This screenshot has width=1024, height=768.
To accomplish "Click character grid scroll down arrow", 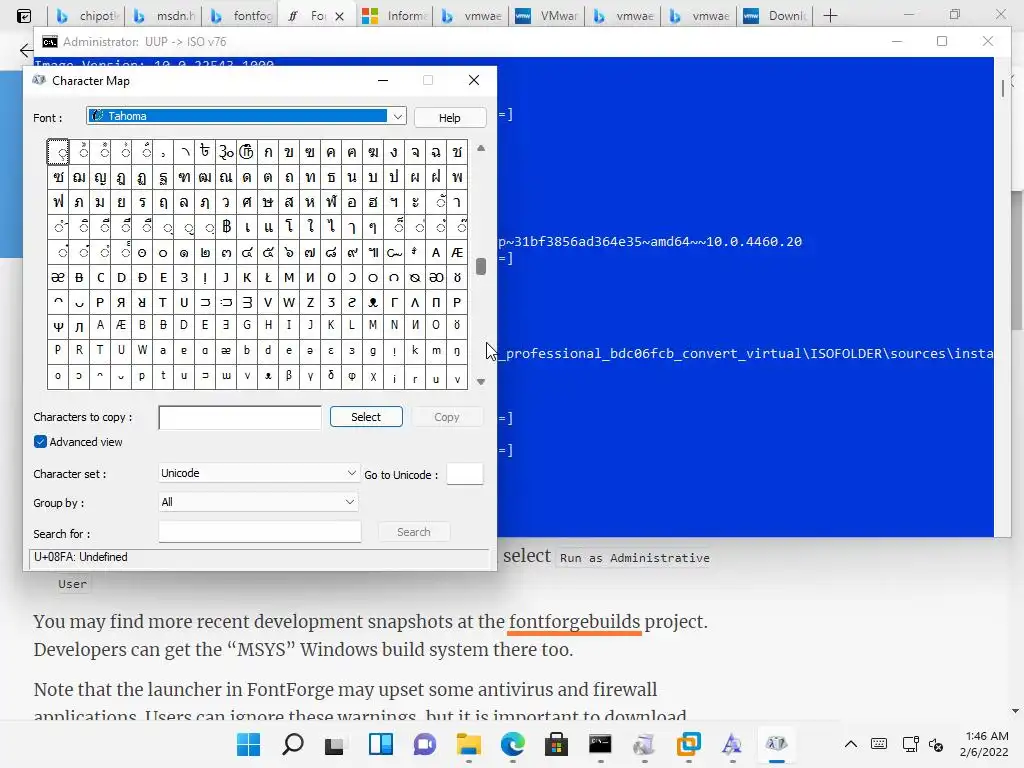I will coord(481,381).
